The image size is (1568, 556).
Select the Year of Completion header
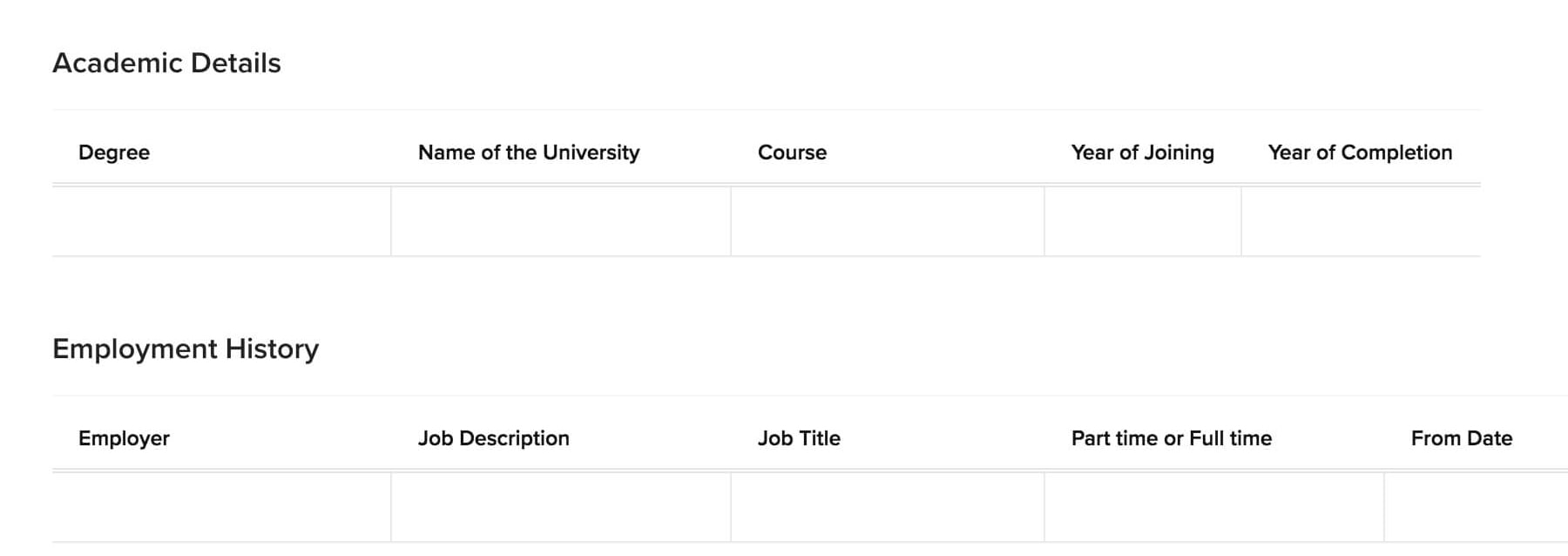[1361, 153]
